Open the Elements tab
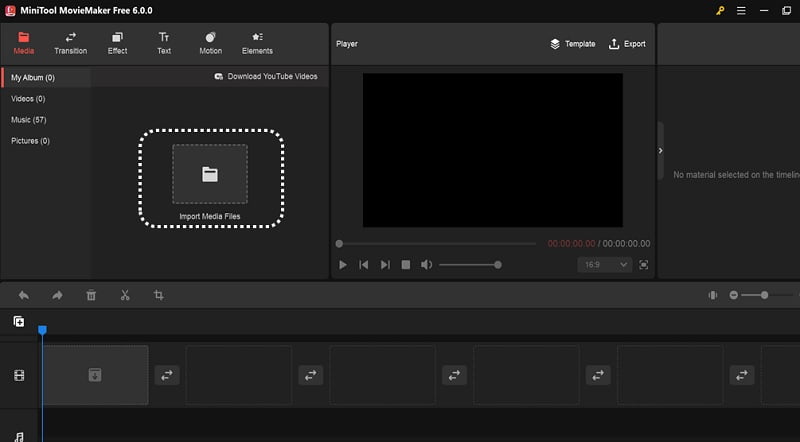The image size is (800, 442). coord(257,43)
